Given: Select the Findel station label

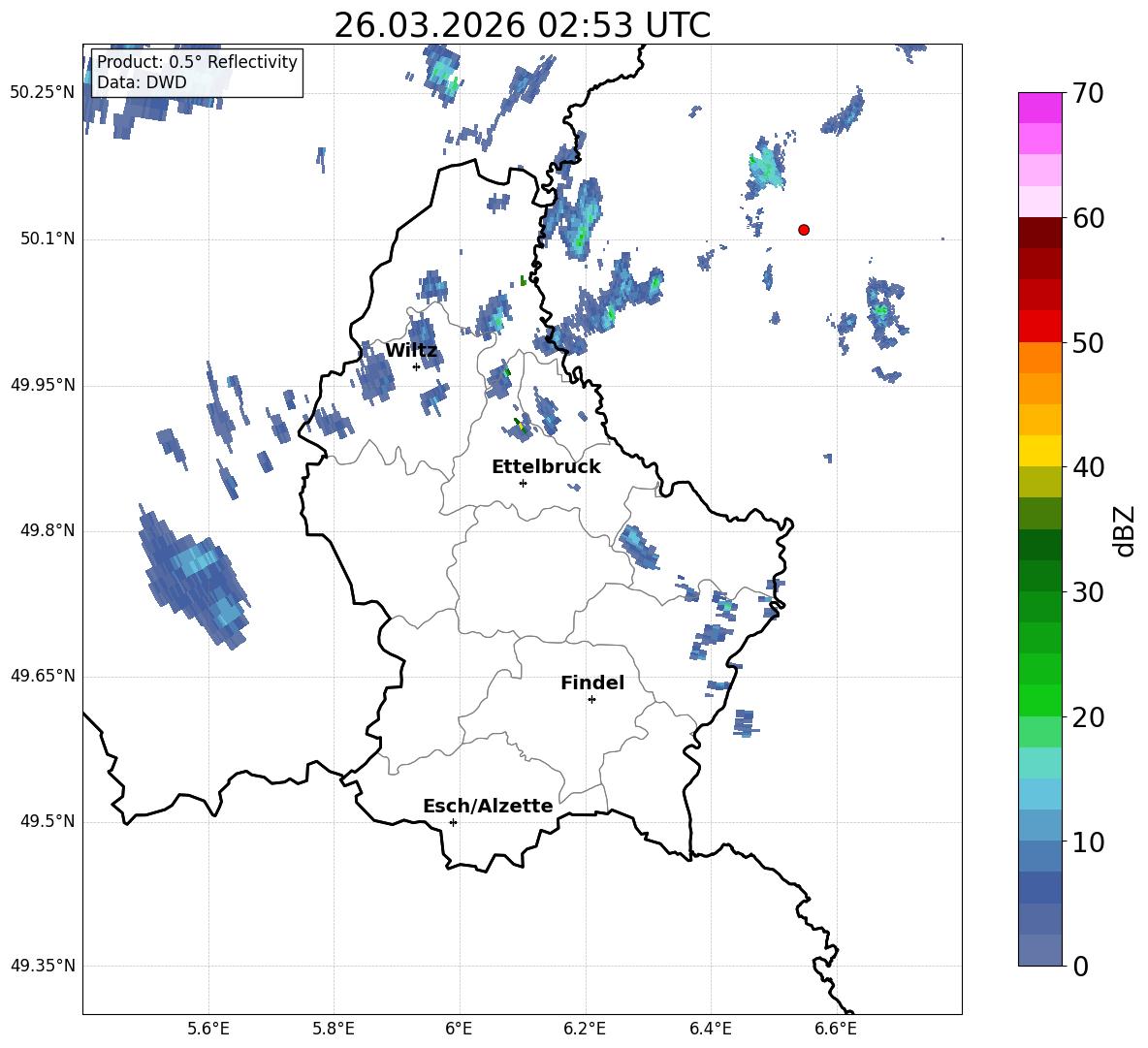Looking at the screenshot, I should (x=592, y=683).
